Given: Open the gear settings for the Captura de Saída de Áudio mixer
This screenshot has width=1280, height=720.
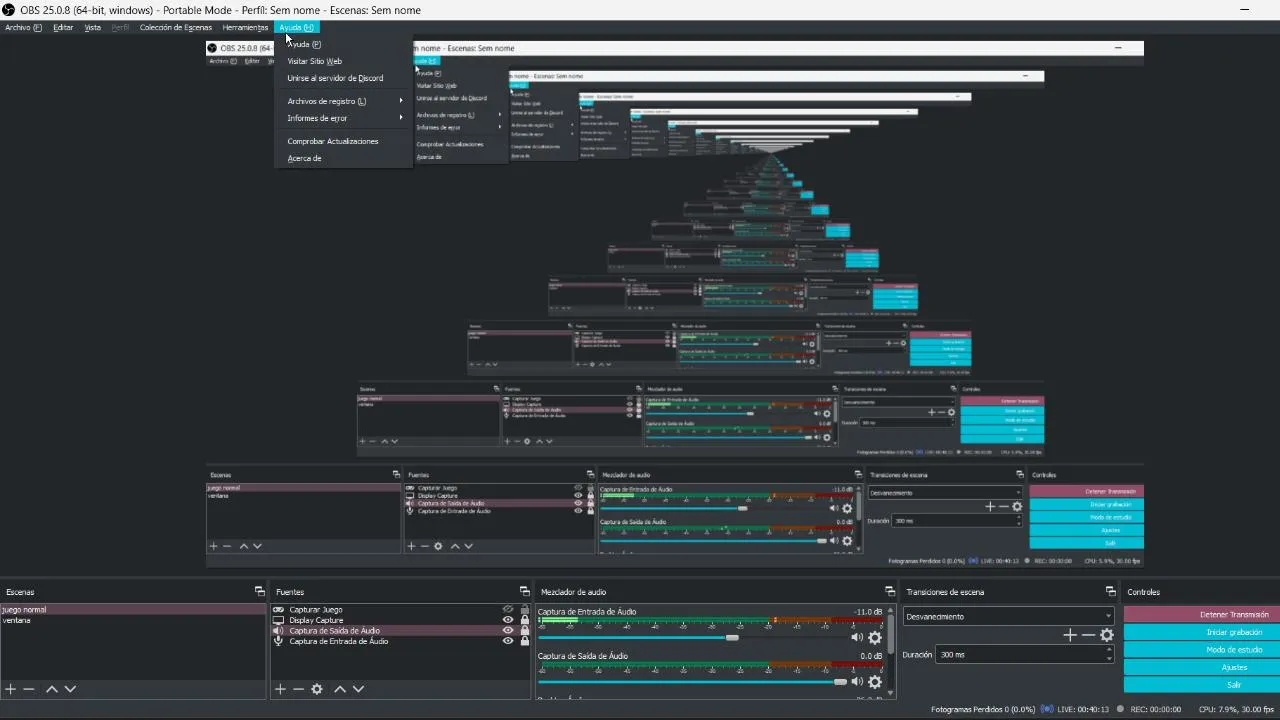Looking at the screenshot, I should point(875,682).
